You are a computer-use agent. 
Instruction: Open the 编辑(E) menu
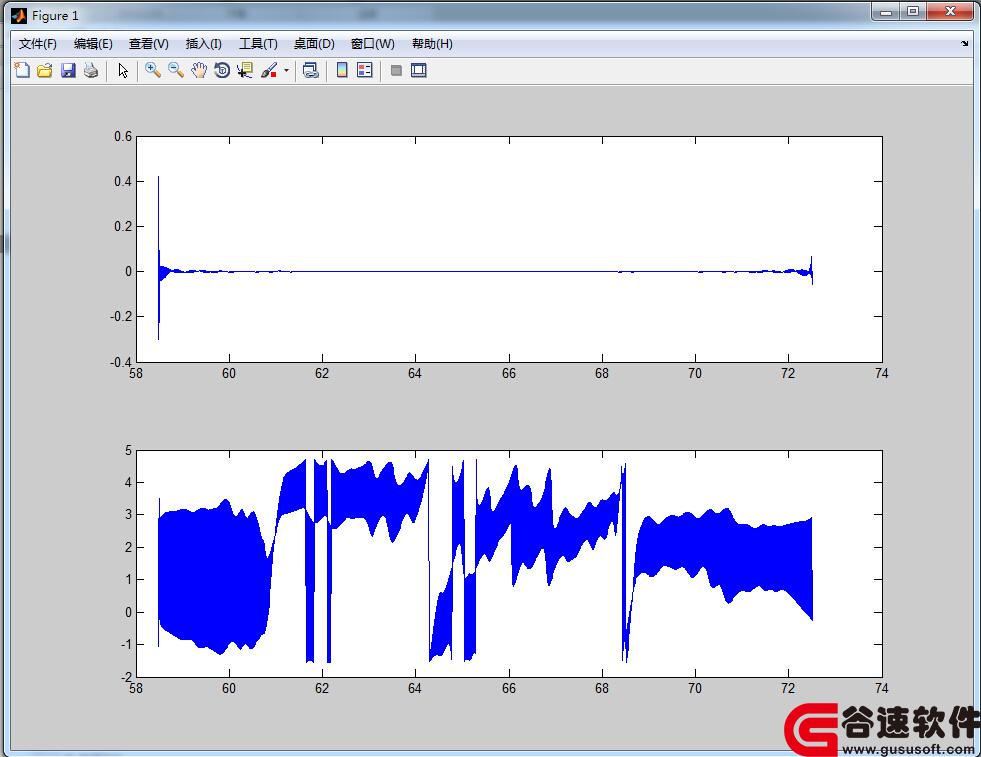click(93, 44)
